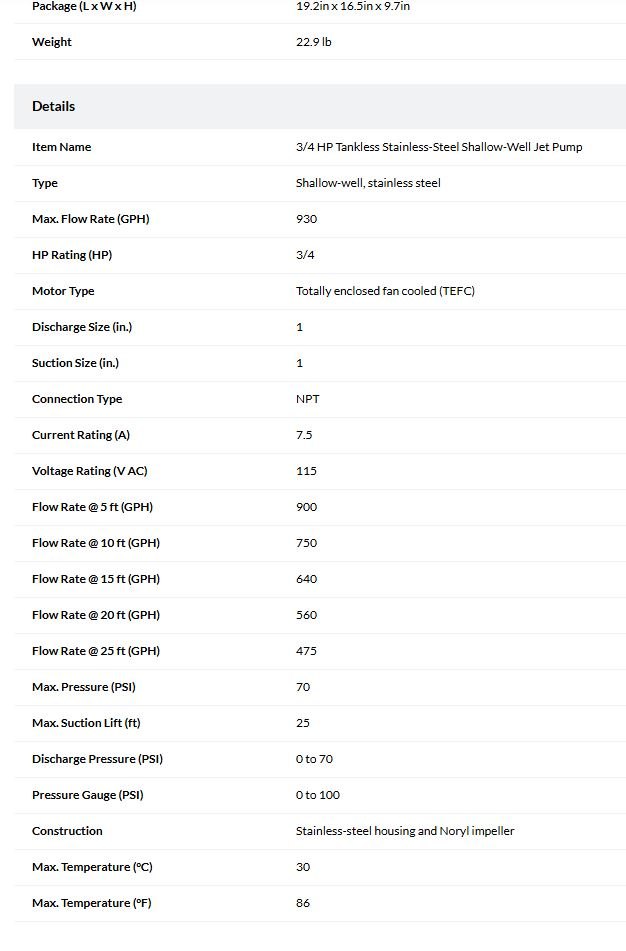
Task: Select the Construction row label
Action: (67, 831)
